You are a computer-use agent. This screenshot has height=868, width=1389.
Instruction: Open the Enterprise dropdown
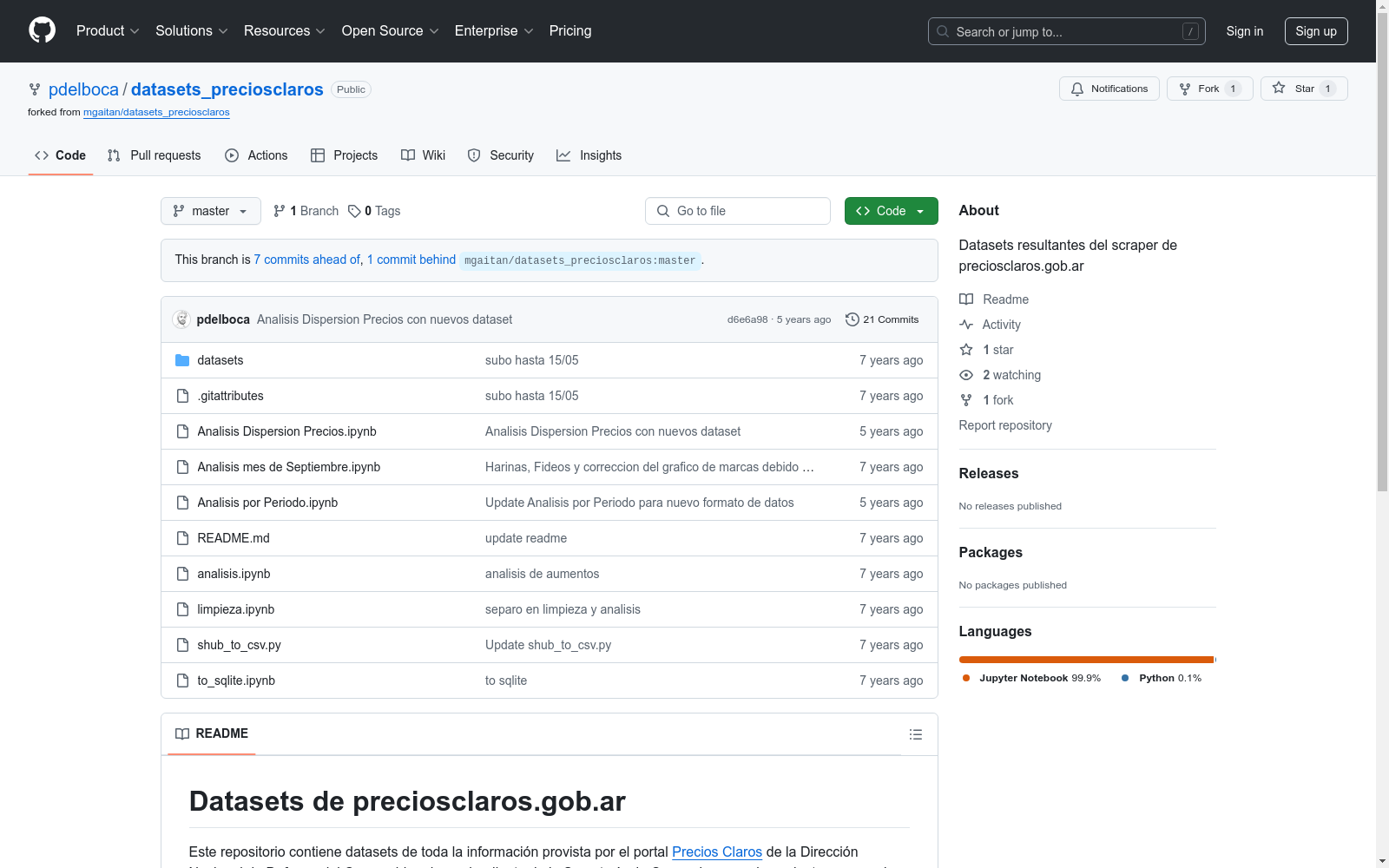coord(494,31)
